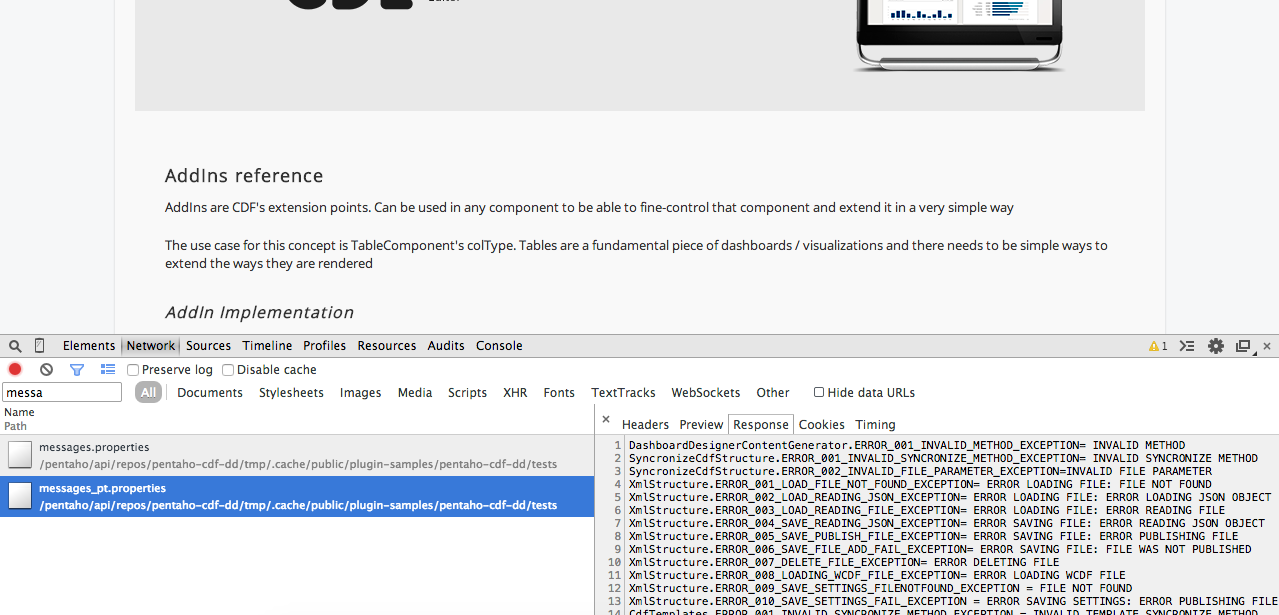This screenshot has height=615, width=1279.
Task: Close the DevTools panel
Action: (x=1267, y=346)
